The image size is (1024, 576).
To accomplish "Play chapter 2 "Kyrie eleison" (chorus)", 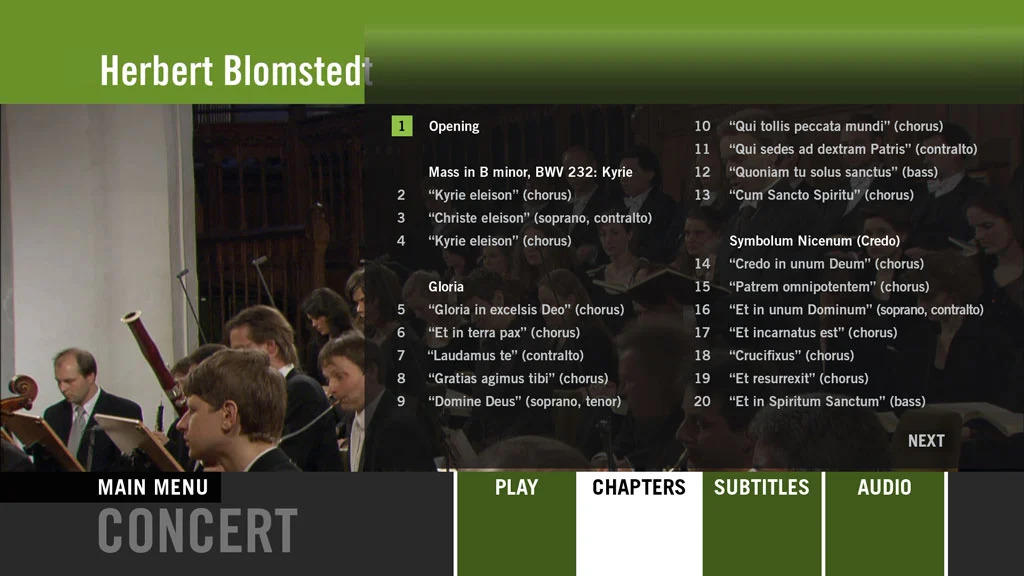I will coord(500,195).
